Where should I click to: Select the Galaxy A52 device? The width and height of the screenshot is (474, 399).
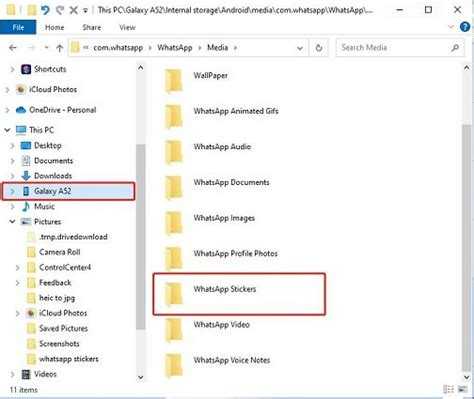[52, 191]
